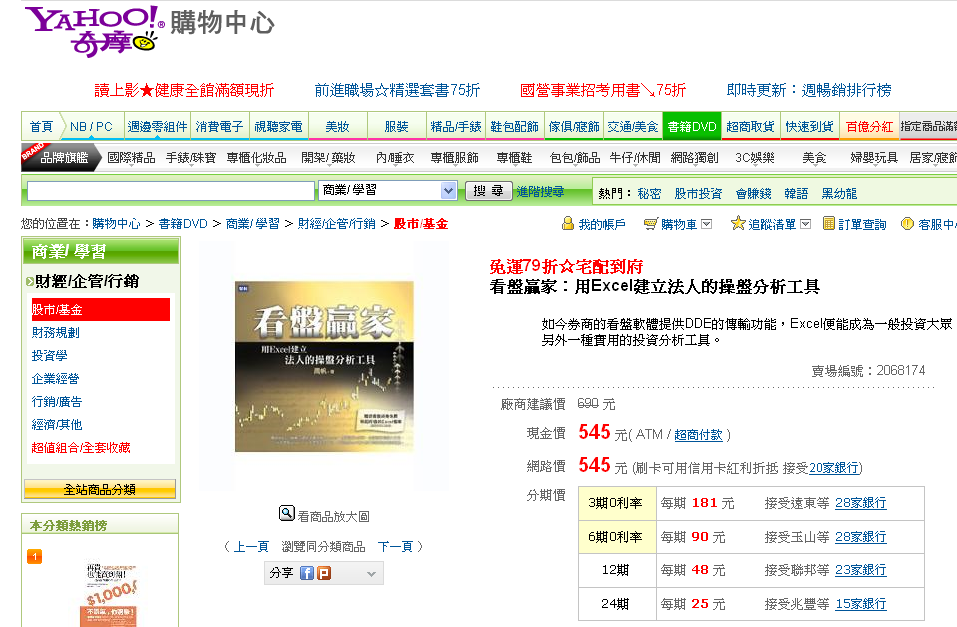This screenshot has height=627, width=957.
Task: Open the promo 即時更新:週暢銷排行榜
Action: [x=809, y=90]
